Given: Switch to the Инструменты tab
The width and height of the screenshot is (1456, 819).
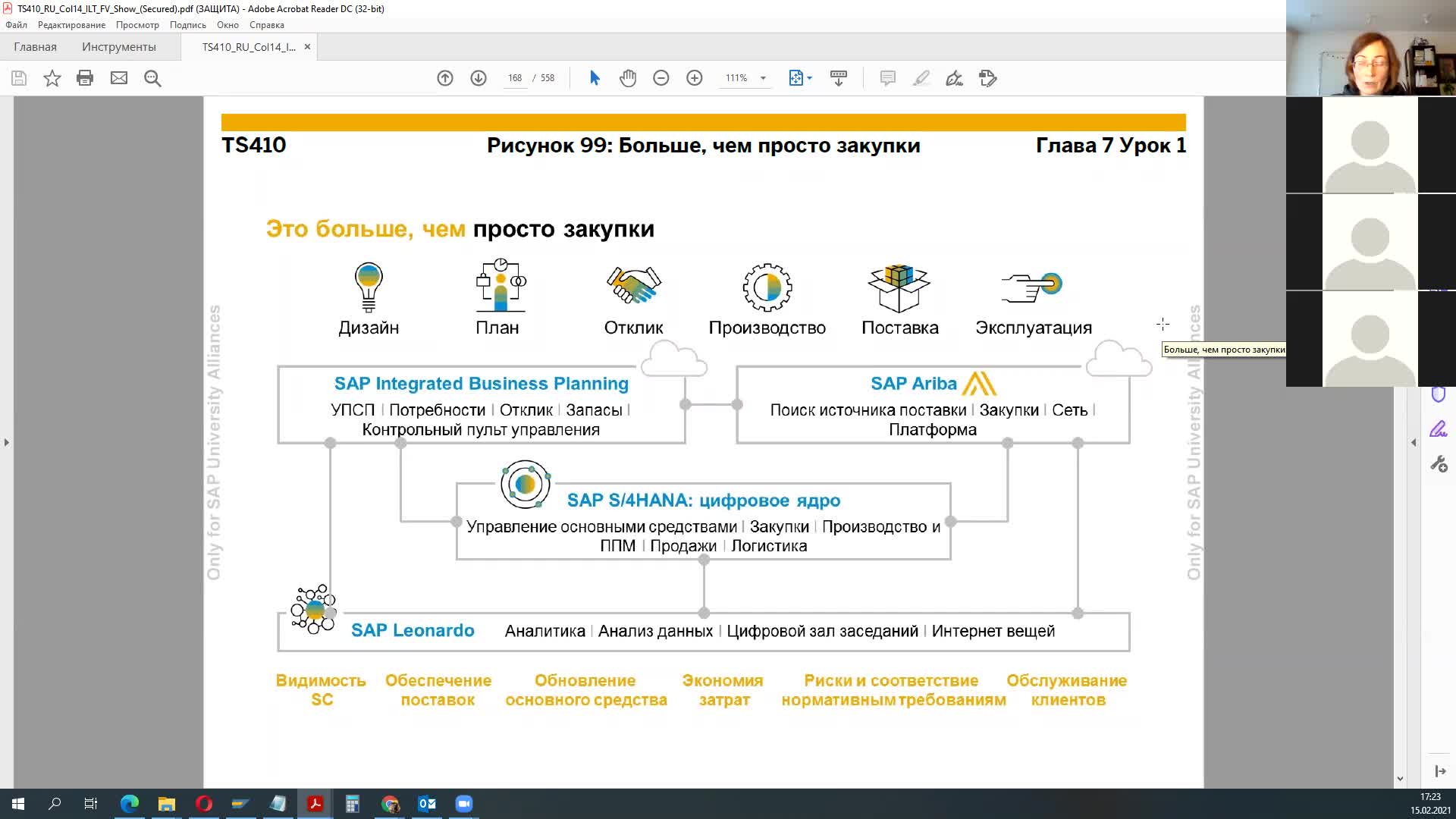Looking at the screenshot, I should tap(119, 47).
